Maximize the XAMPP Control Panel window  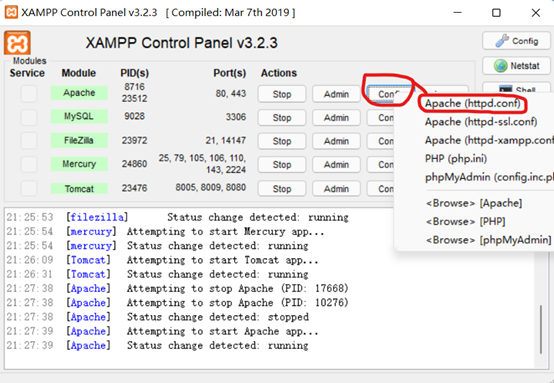click(x=496, y=13)
